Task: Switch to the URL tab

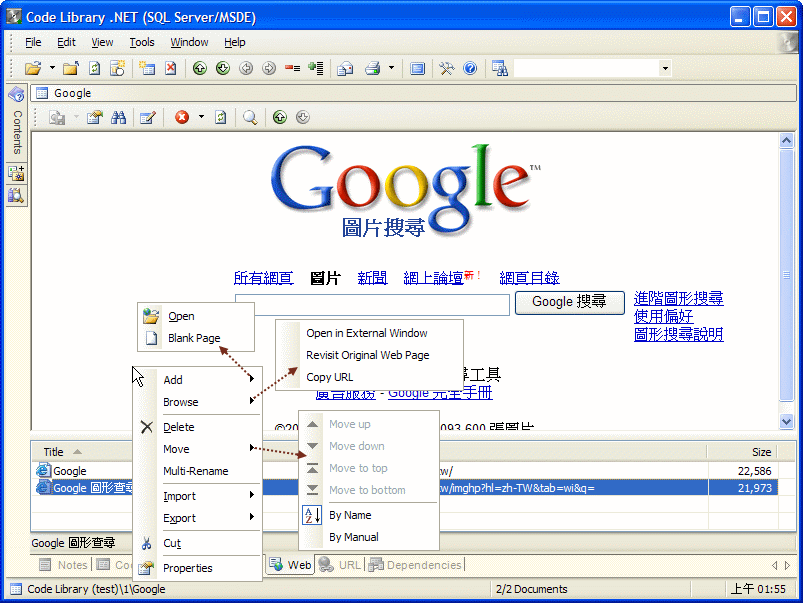Action: [x=340, y=565]
